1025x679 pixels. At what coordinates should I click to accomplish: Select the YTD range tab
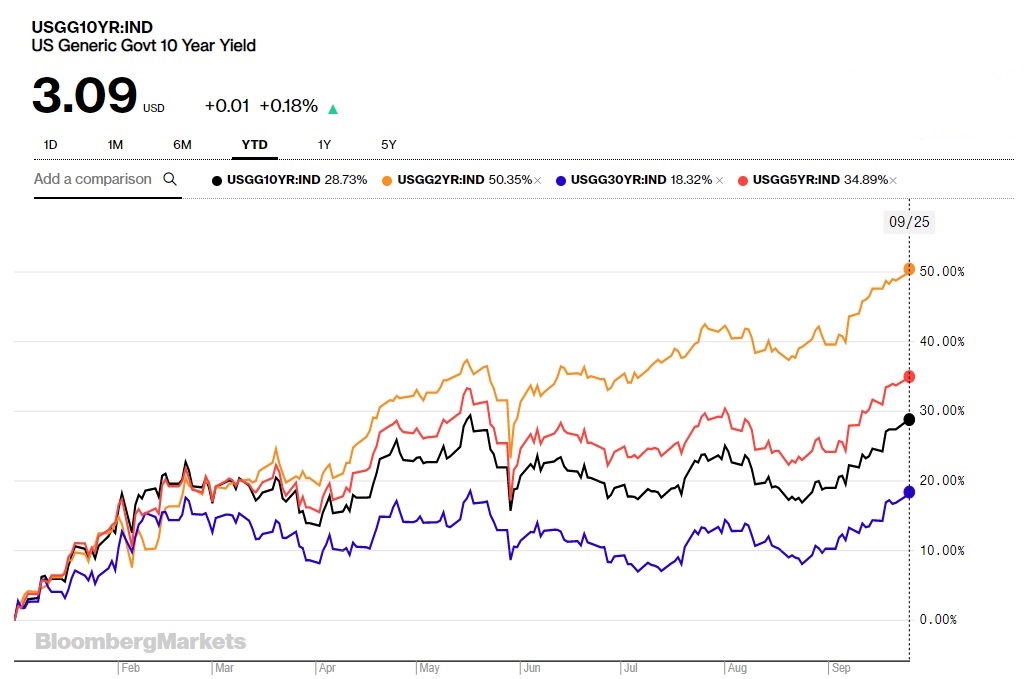click(x=254, y=145)
